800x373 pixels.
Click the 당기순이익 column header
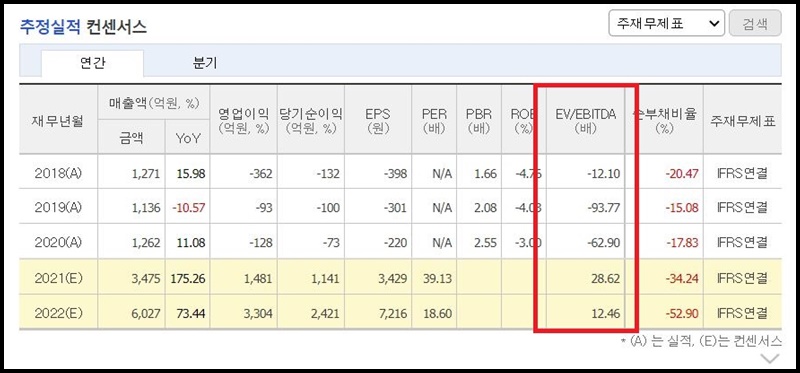(x=311, y=121)
